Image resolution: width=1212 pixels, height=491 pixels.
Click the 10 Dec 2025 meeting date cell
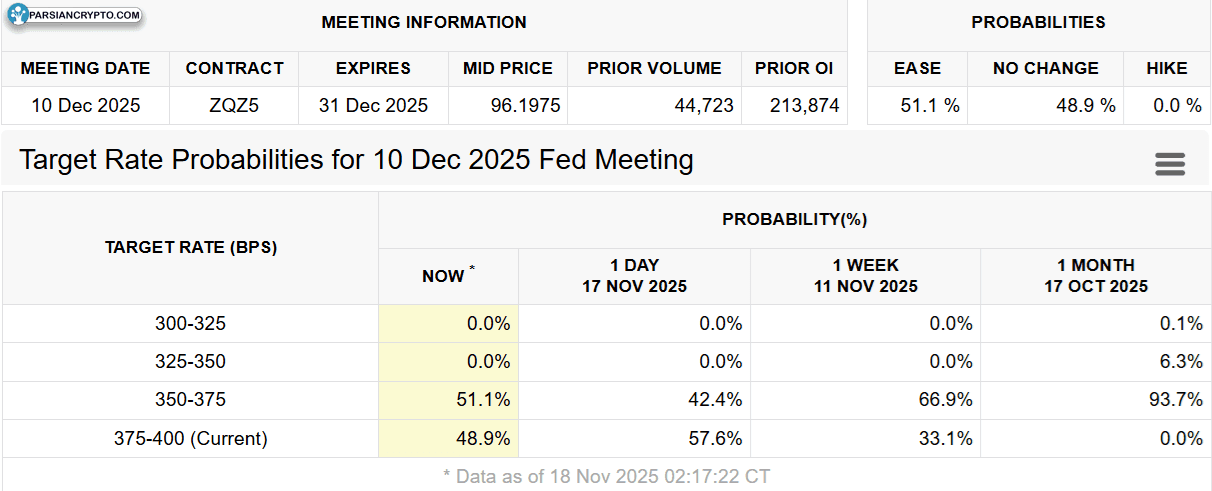coord(86,105)
